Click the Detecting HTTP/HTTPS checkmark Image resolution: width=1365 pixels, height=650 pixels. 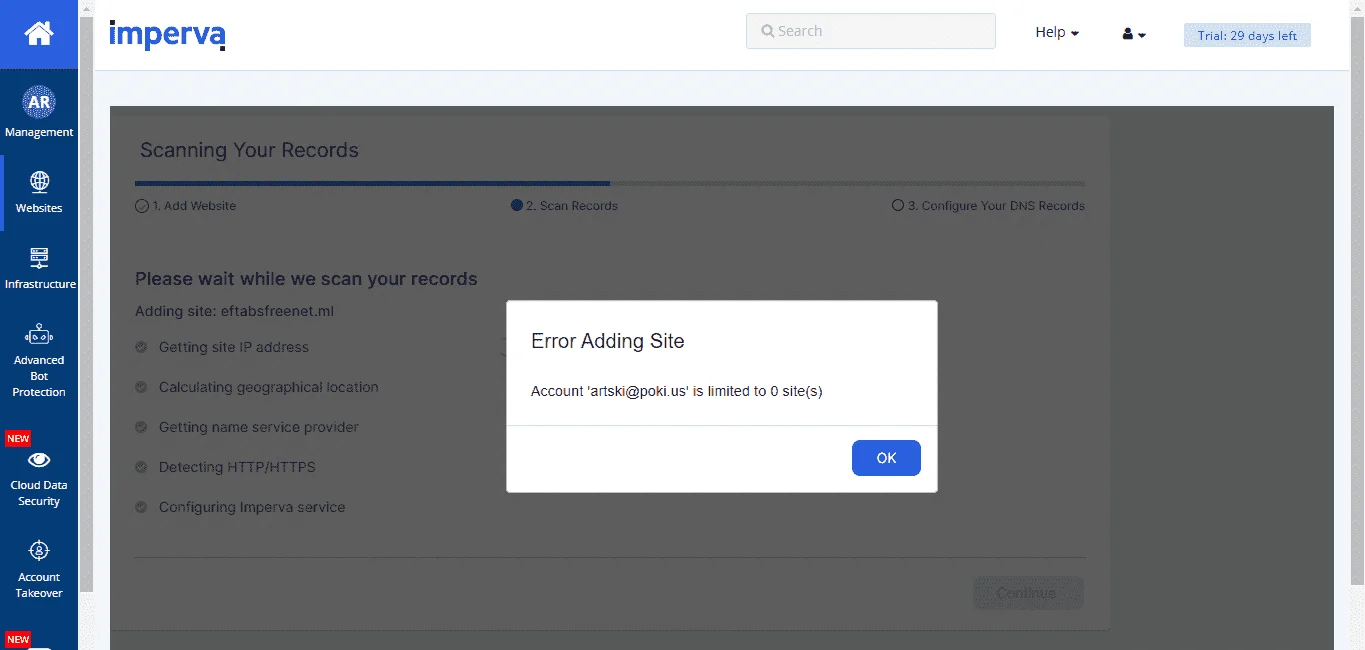tap(141, 467)
